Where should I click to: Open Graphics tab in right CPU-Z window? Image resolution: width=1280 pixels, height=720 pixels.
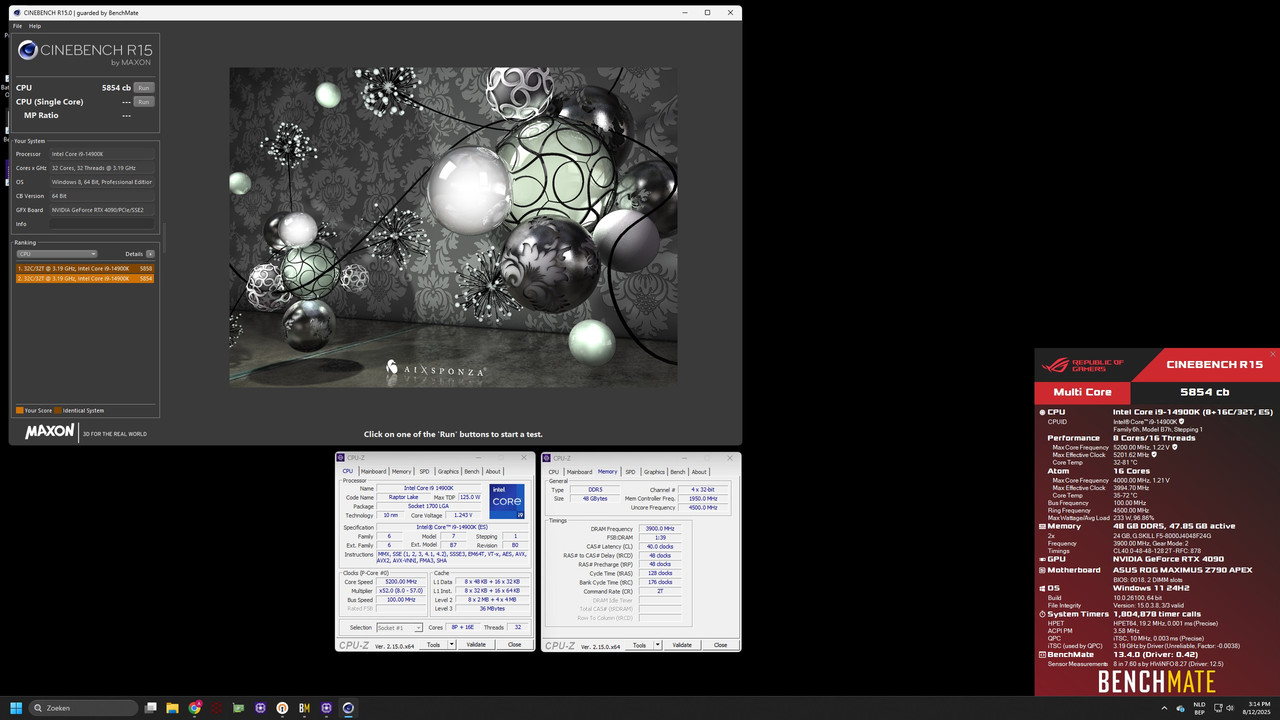[x=654, y=471]
